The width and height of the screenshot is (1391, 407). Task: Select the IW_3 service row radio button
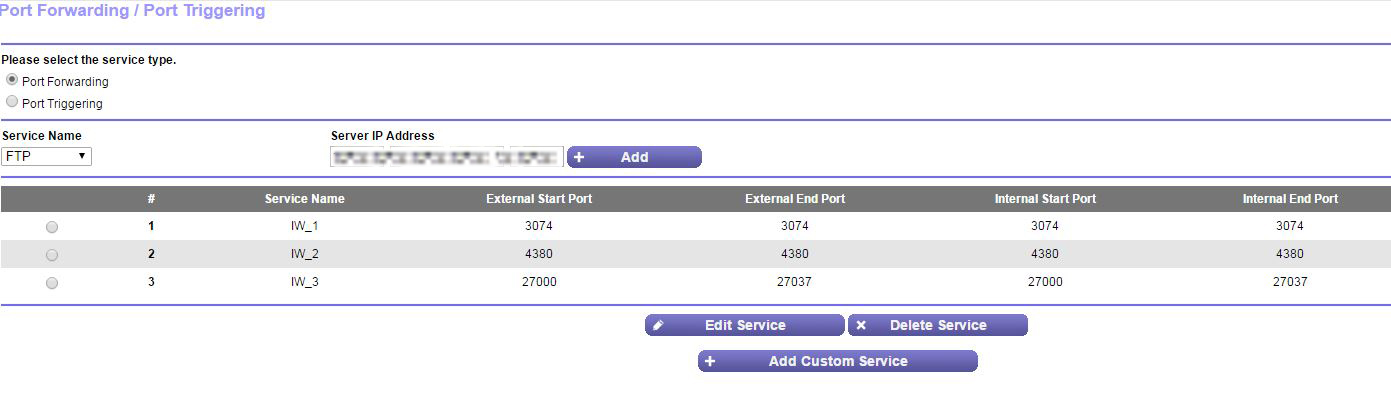tap(52, 283)
